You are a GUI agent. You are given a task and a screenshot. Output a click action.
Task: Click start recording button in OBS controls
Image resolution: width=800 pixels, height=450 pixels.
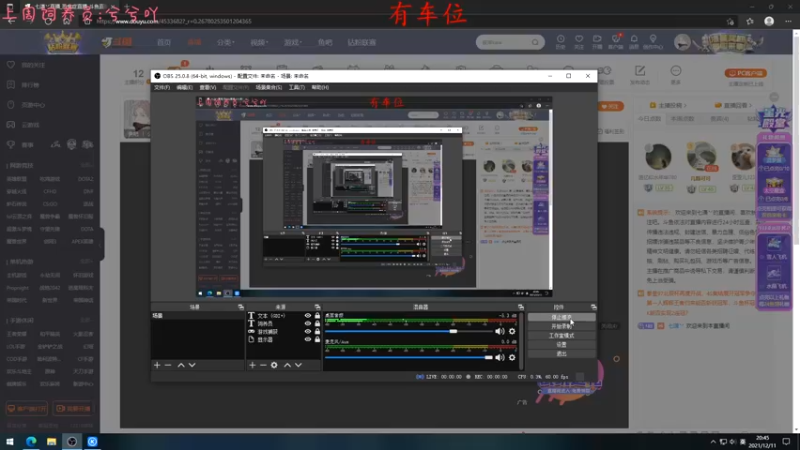click(x=561, y=327)
